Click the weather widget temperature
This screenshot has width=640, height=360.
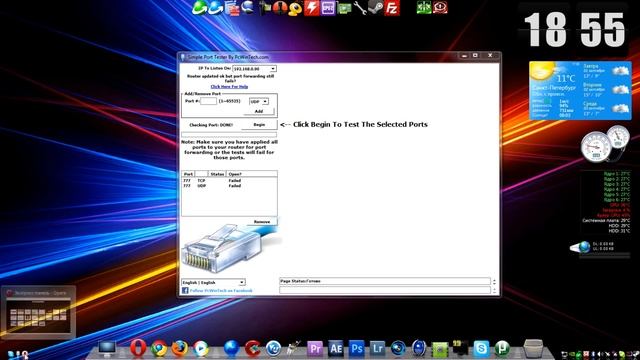(566, 78)
